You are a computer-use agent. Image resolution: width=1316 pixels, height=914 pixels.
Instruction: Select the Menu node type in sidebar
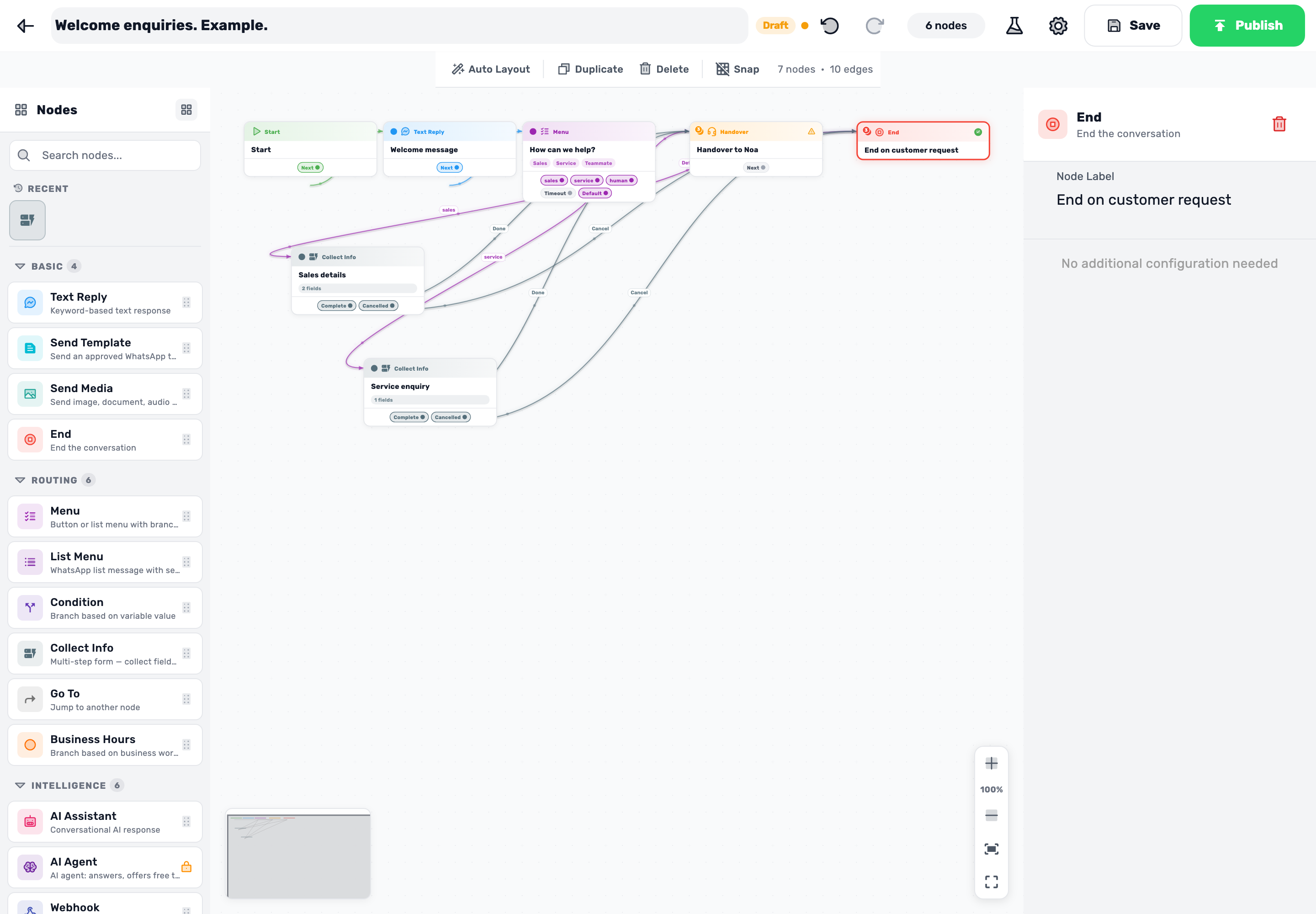[x=105, y=516]
